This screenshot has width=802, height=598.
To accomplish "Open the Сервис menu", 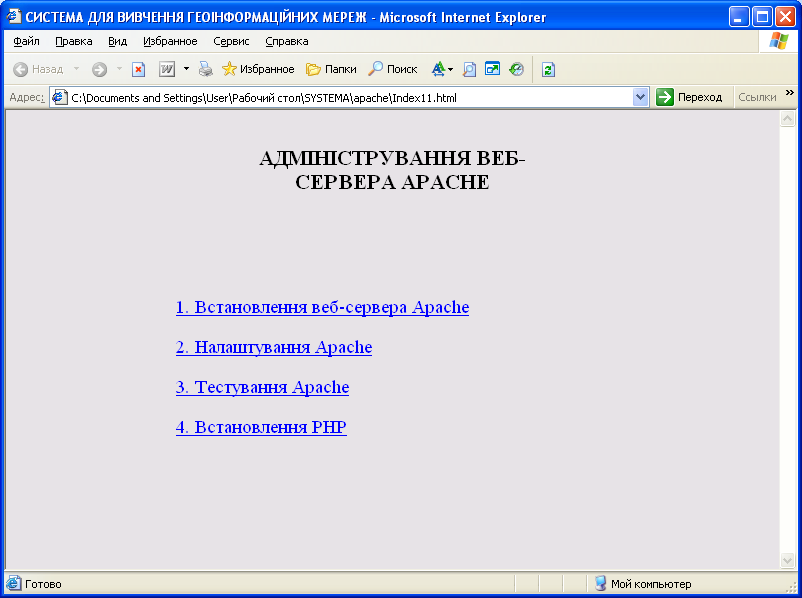I will (x=231, y=41).
